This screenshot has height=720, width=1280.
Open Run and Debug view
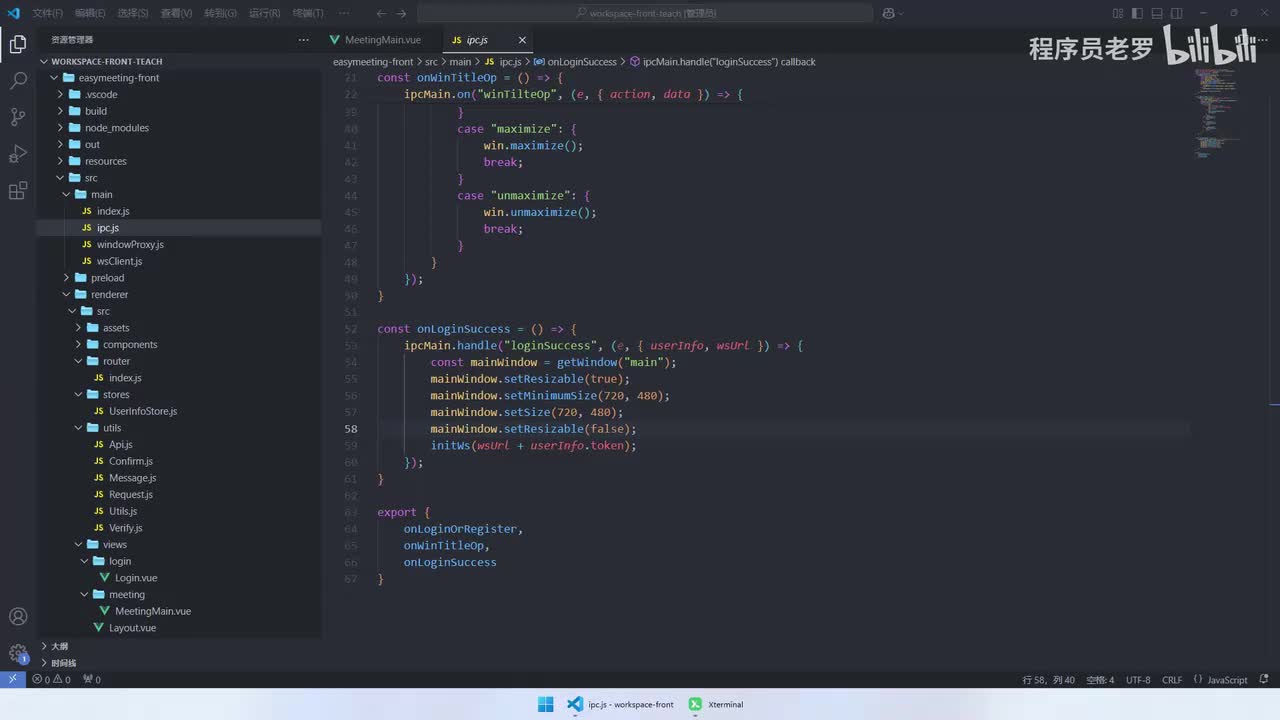(18, 154)
